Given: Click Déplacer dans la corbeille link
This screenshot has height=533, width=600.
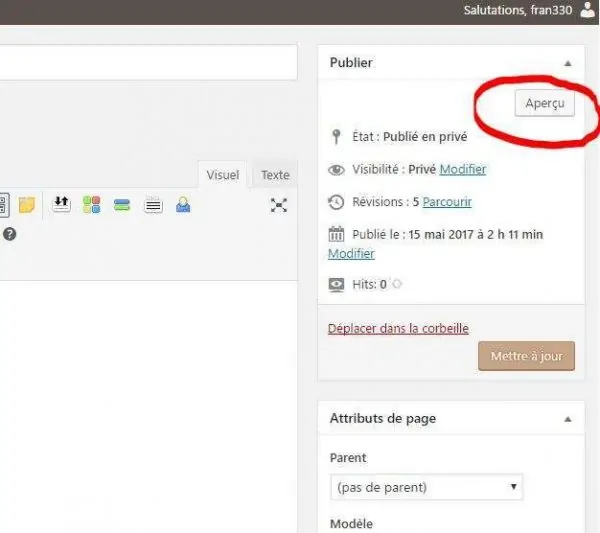Looking at the screenshot, I should tap(398, 328).
